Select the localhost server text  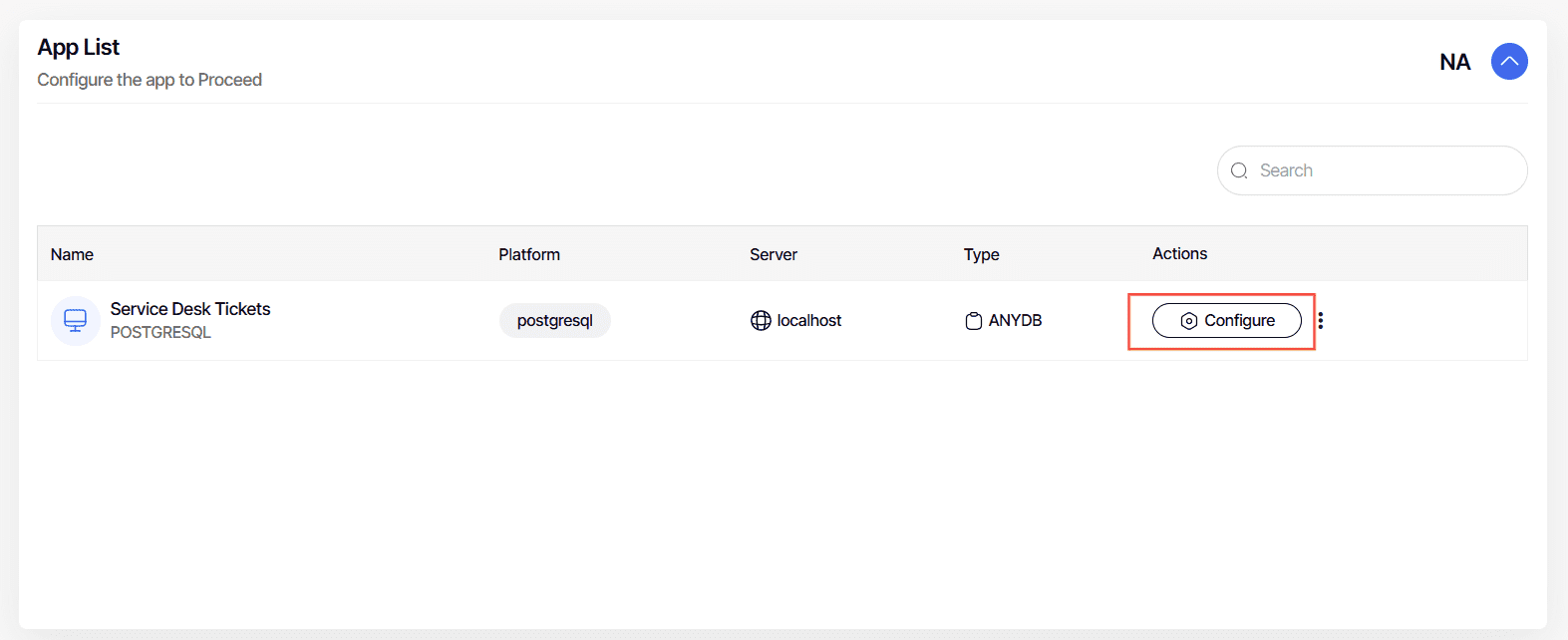pos(808,321)
